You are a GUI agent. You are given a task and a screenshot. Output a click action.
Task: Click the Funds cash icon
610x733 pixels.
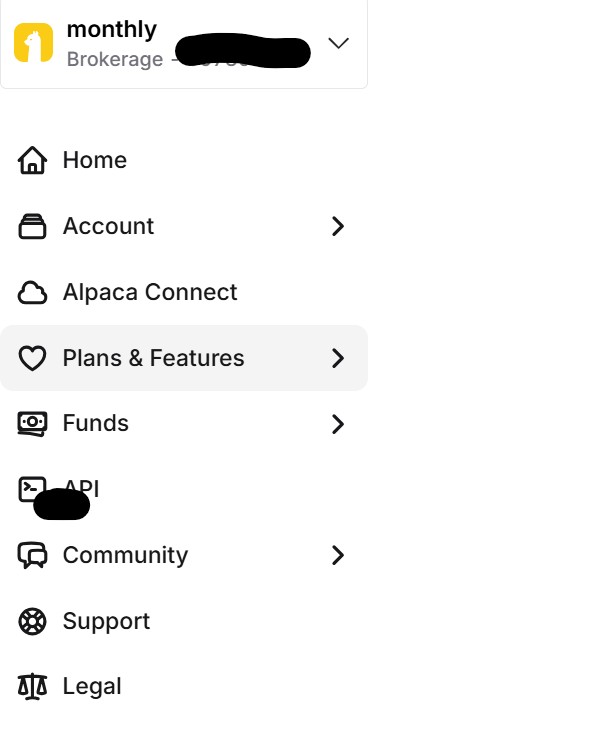coord(33,424)
